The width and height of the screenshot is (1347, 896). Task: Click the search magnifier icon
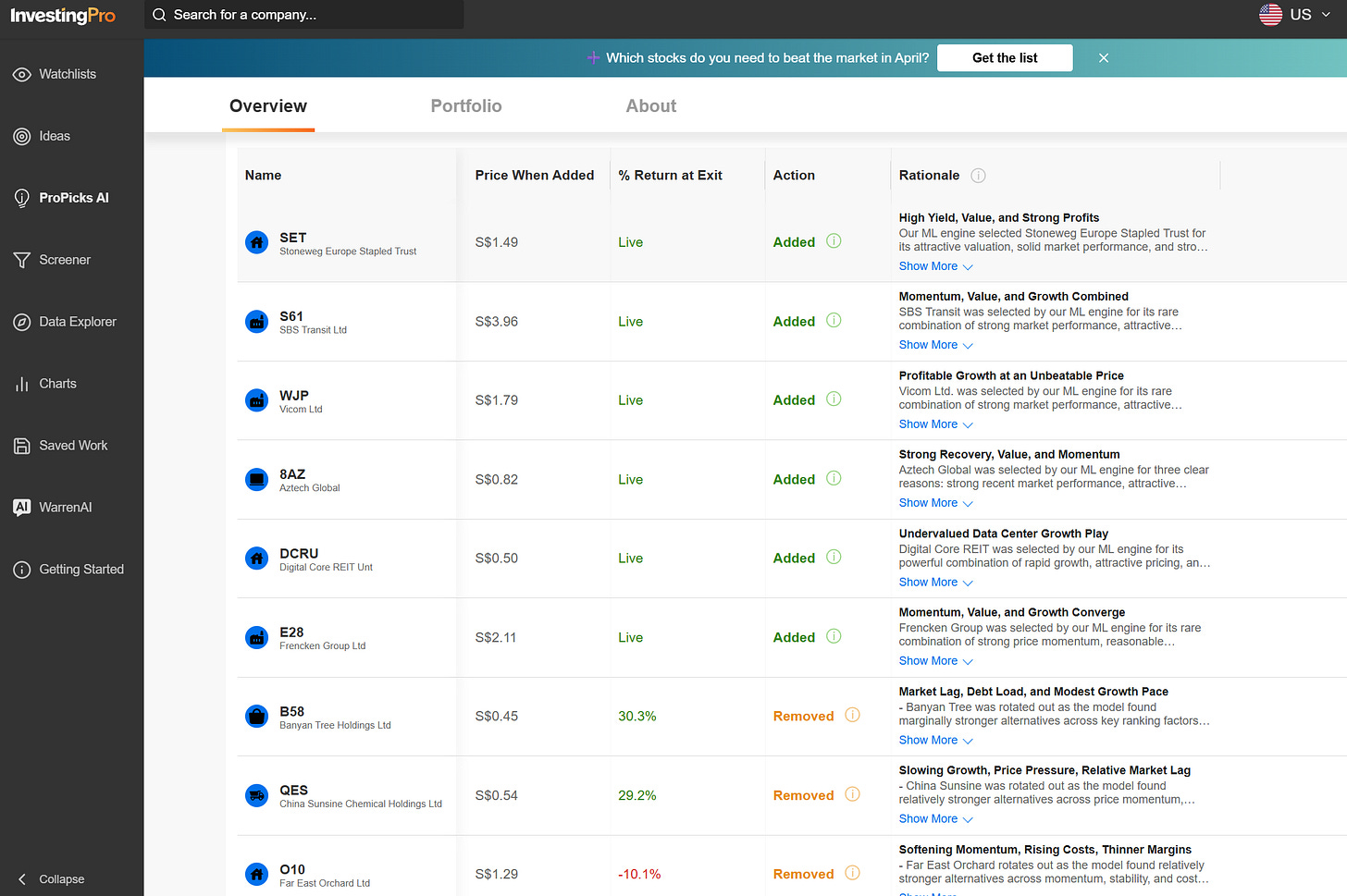click(x=159, y=15)
